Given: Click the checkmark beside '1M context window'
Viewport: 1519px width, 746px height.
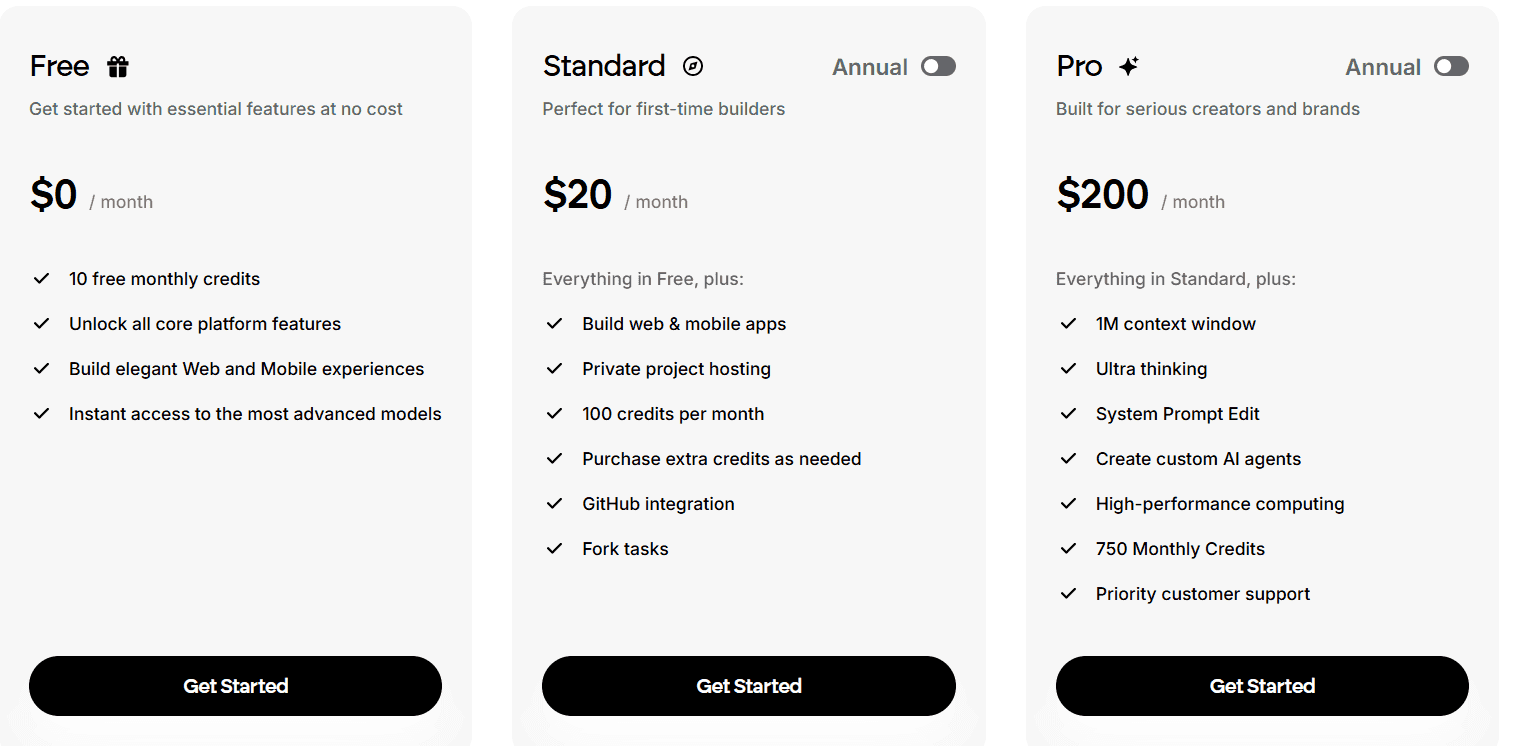Looking at the screenshot, I should (1068, 323).
